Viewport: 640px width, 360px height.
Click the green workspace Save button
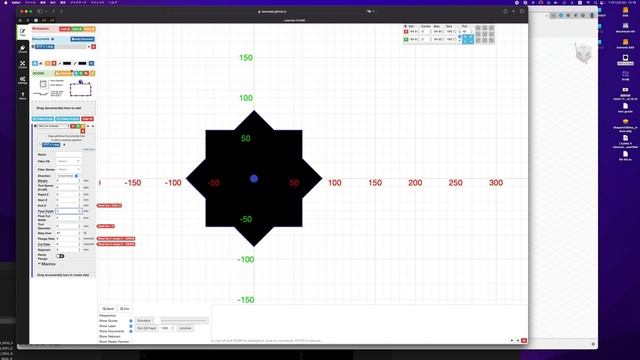[x=77, y=29]
